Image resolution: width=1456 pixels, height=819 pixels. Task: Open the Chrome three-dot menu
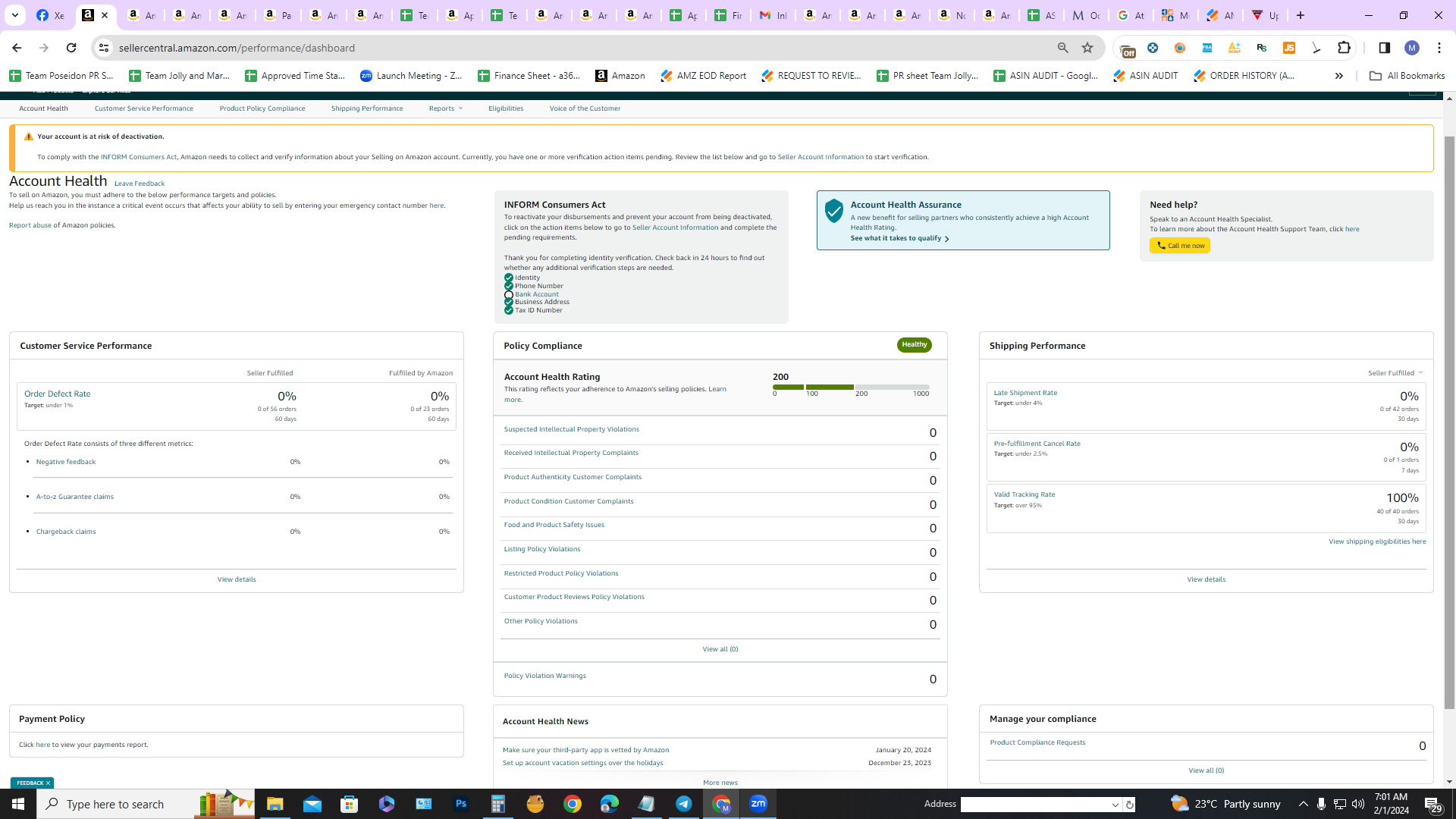(x=1439, y=48)
